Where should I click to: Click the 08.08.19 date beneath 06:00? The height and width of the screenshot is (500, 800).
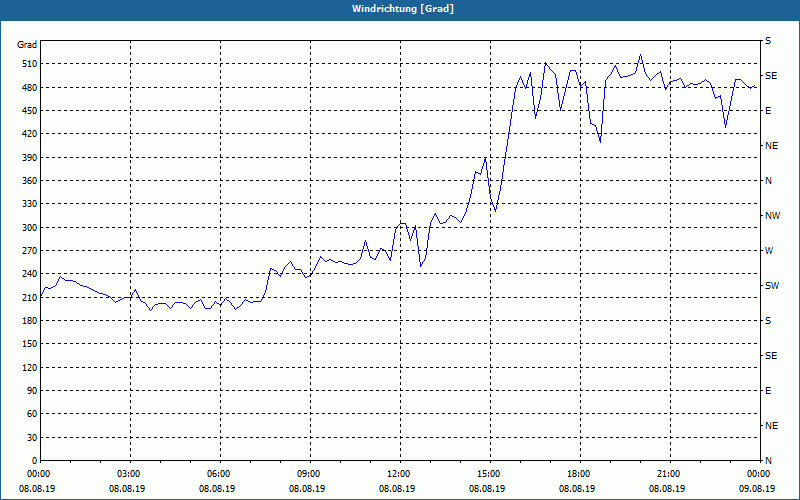pyautogui.click(x=217, y=489)
